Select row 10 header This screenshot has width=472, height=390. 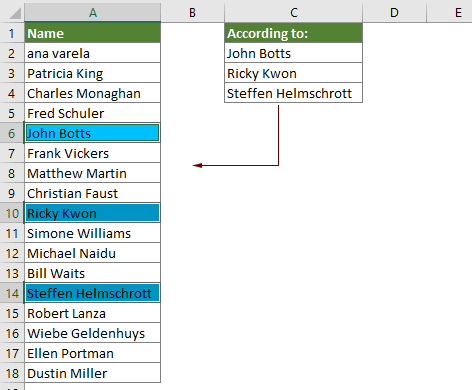(12, 213)
